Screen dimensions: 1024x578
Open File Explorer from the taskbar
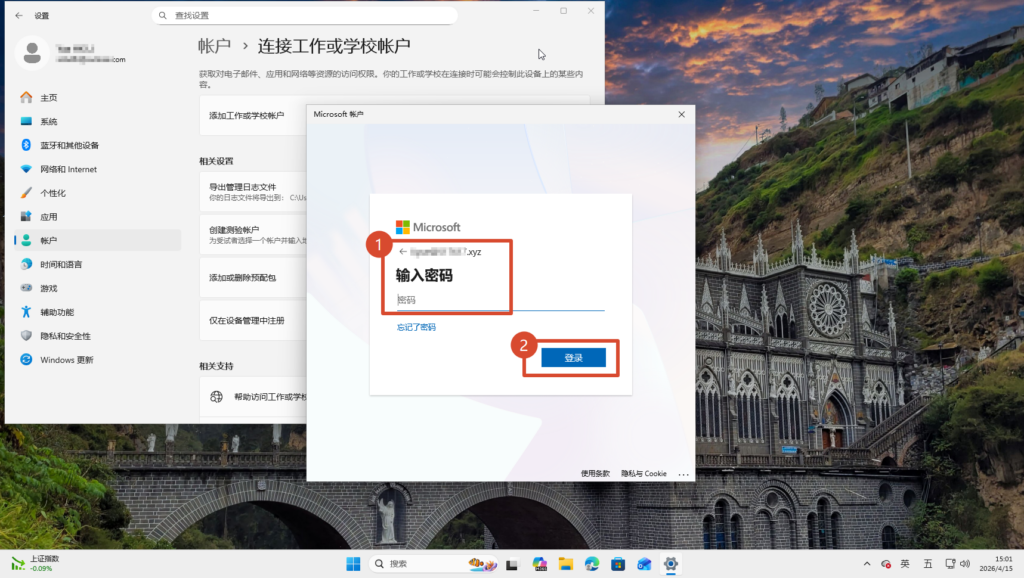566,564
